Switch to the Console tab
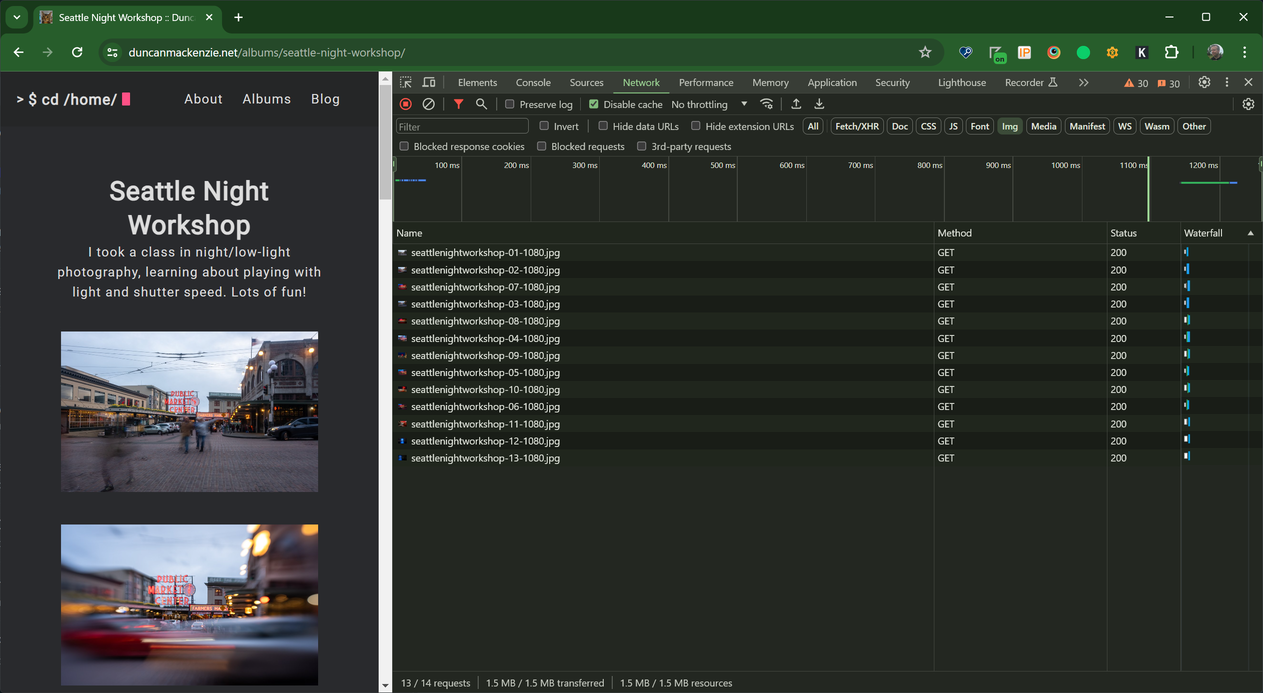Image resolution: width=1263 pixels, height=693 pixels. (x=533, y=83)
